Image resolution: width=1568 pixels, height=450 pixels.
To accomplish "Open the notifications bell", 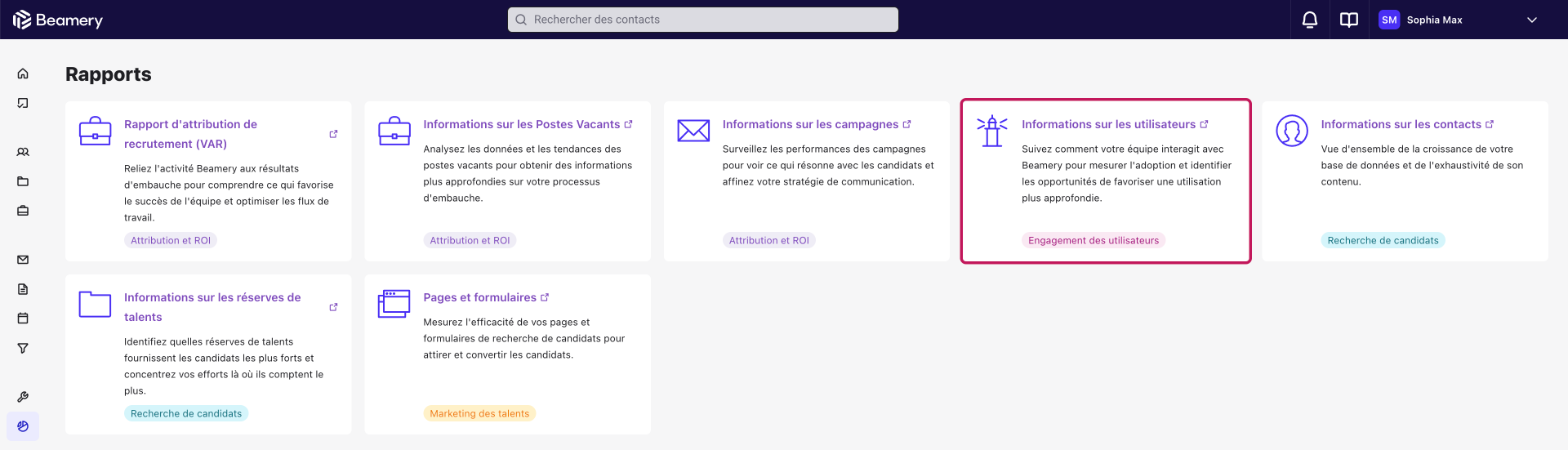I will point(1309,20).
